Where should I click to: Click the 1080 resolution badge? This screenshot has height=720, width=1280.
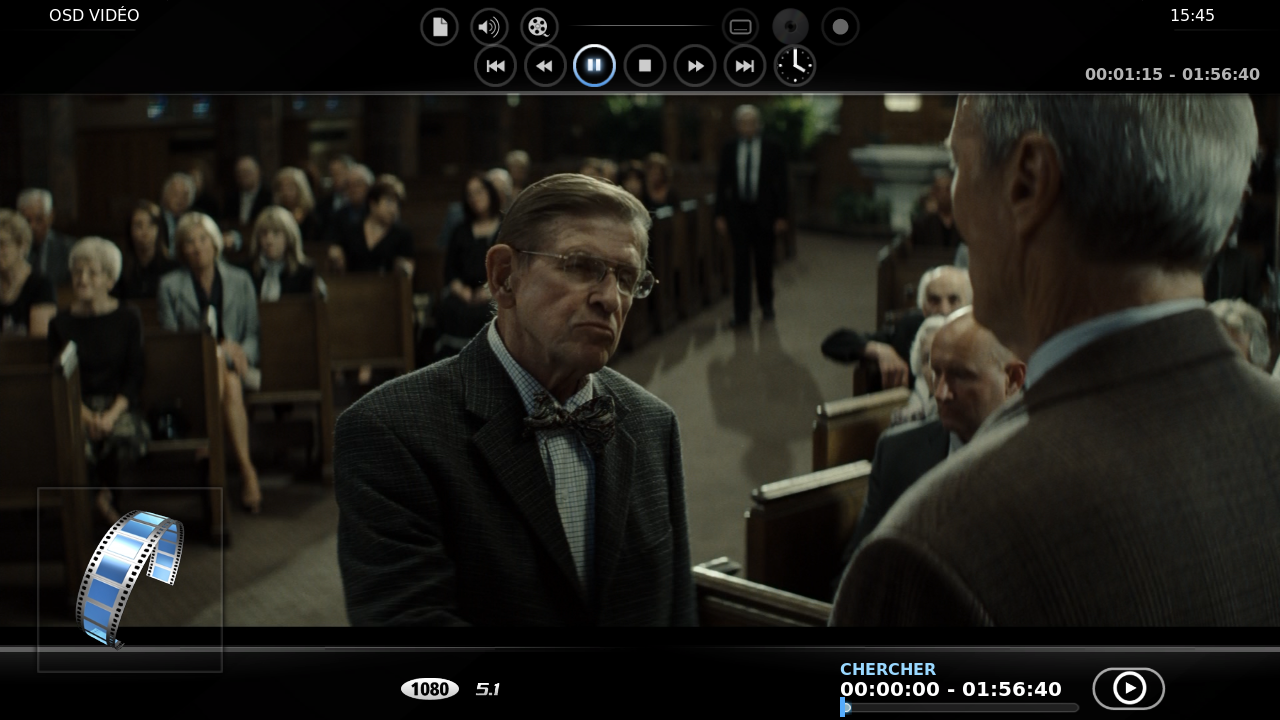[x=430, y=689]
